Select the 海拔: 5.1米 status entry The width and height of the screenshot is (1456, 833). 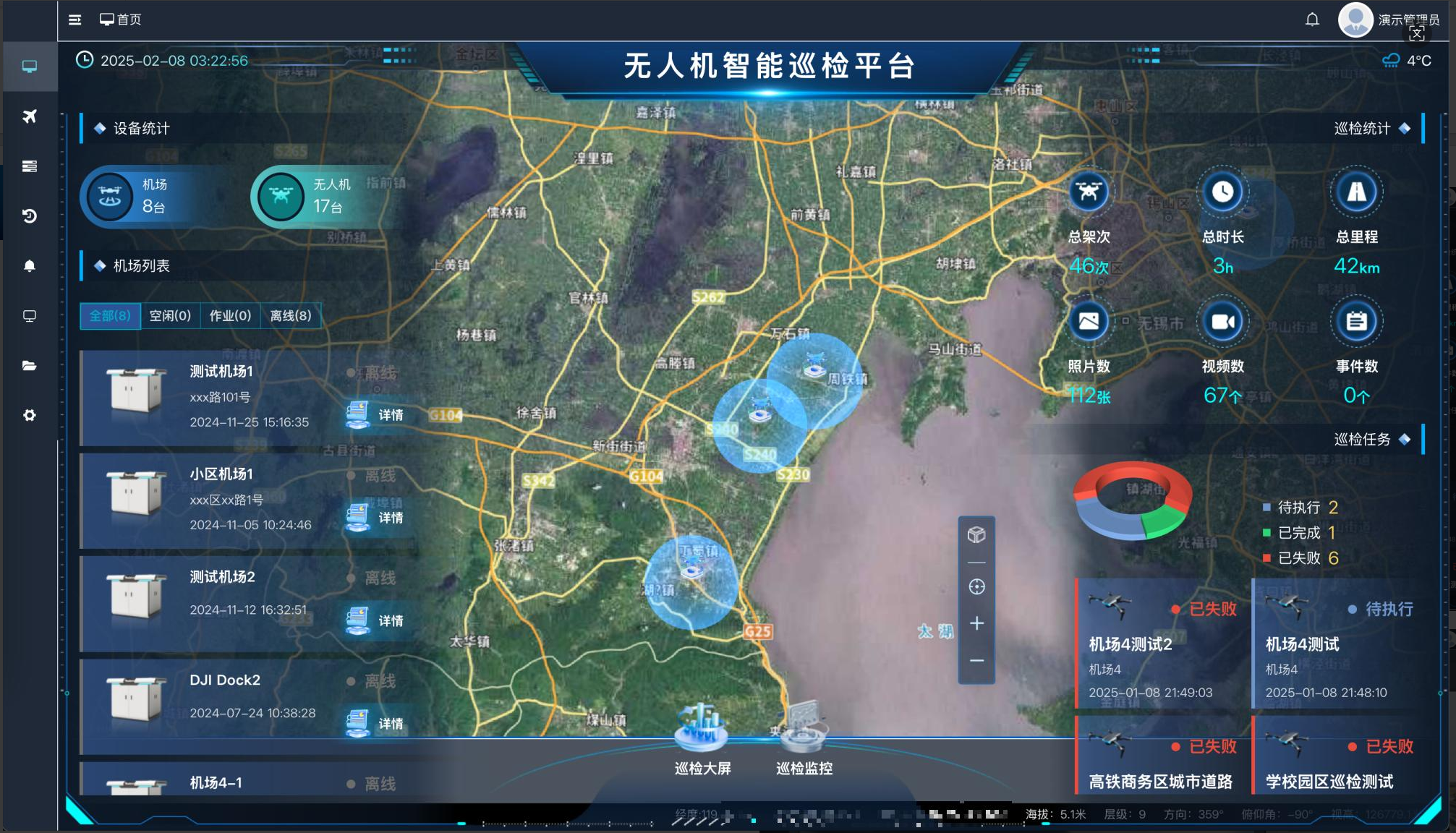click(1055, 814)
